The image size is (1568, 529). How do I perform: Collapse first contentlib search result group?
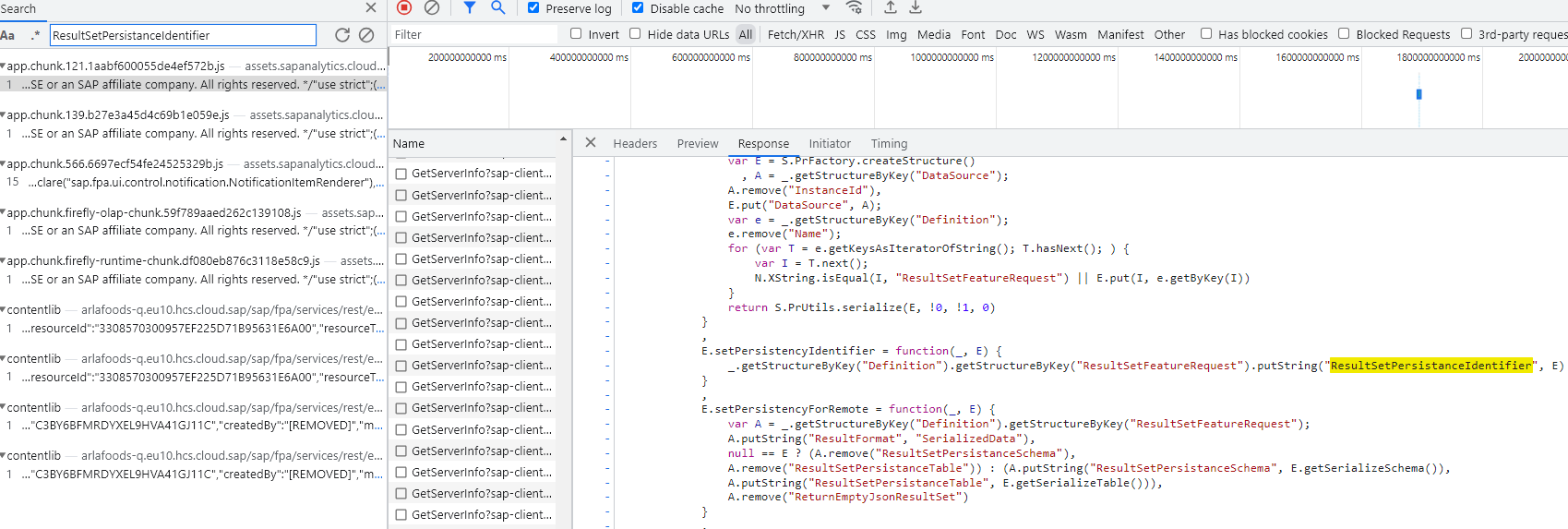point(4,310)
